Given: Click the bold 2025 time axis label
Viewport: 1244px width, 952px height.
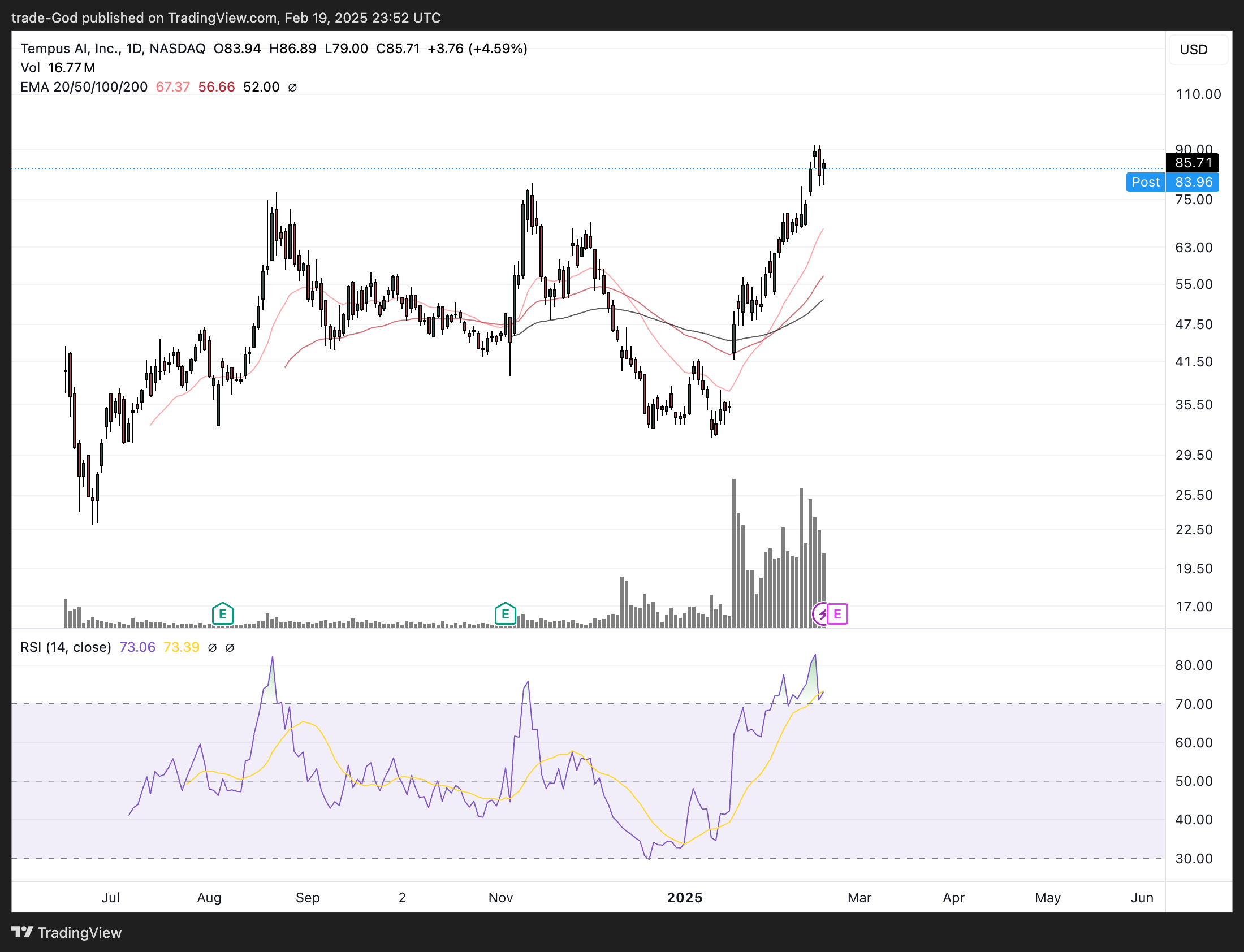Looking at the screenshot, I should click(685, 898).
